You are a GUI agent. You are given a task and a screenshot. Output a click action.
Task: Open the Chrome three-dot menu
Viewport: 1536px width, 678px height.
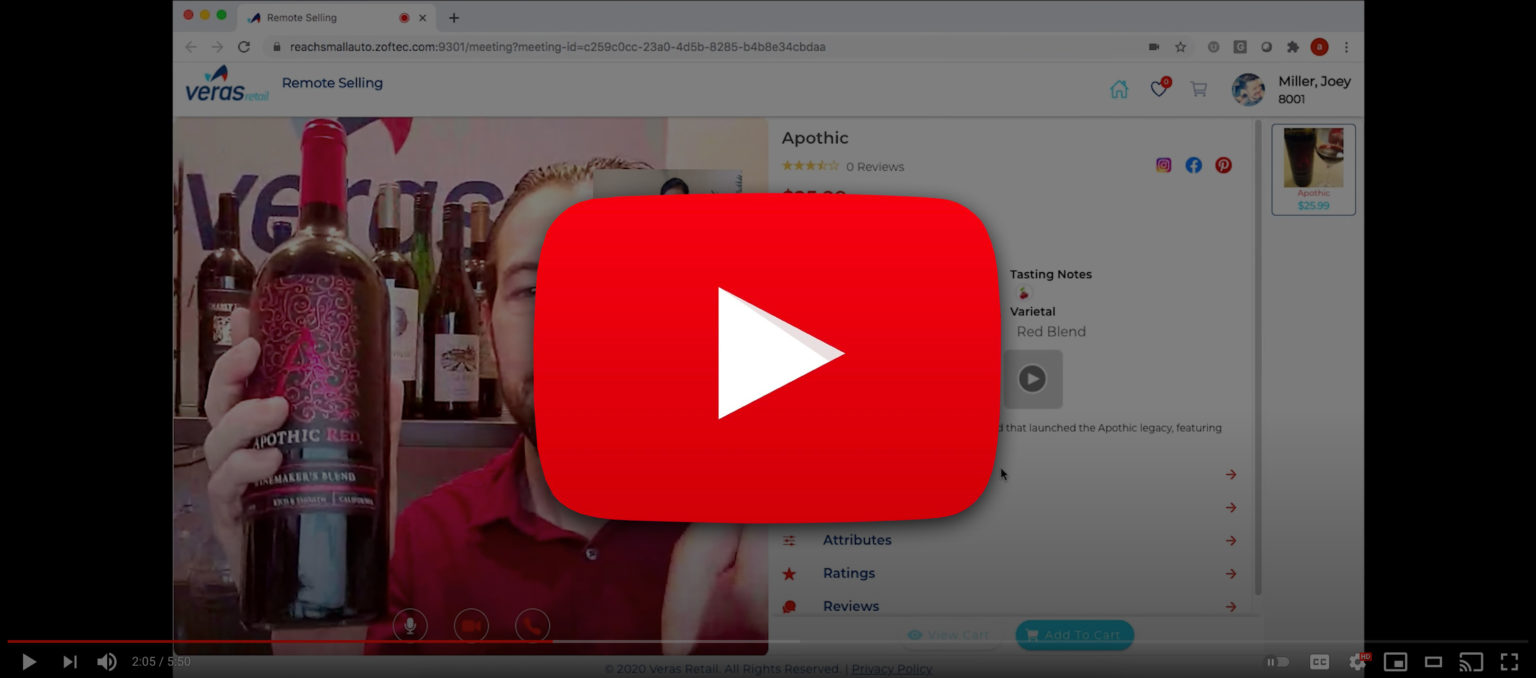pyautogui.click(x=1346, y=47)
